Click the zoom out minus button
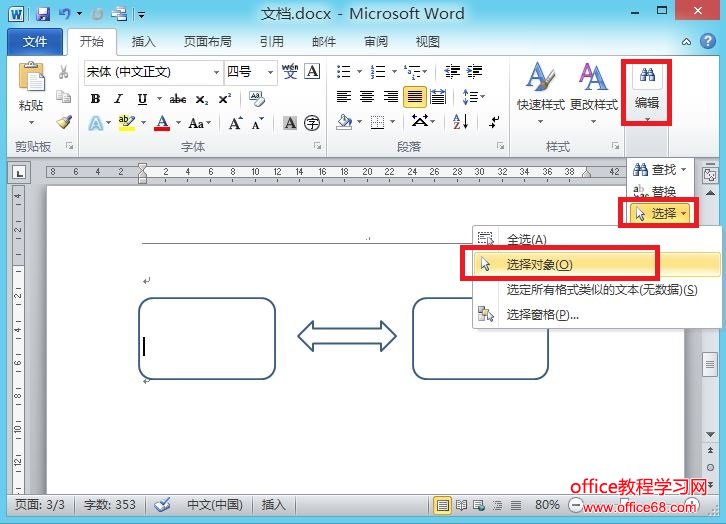 click(576, 505)
